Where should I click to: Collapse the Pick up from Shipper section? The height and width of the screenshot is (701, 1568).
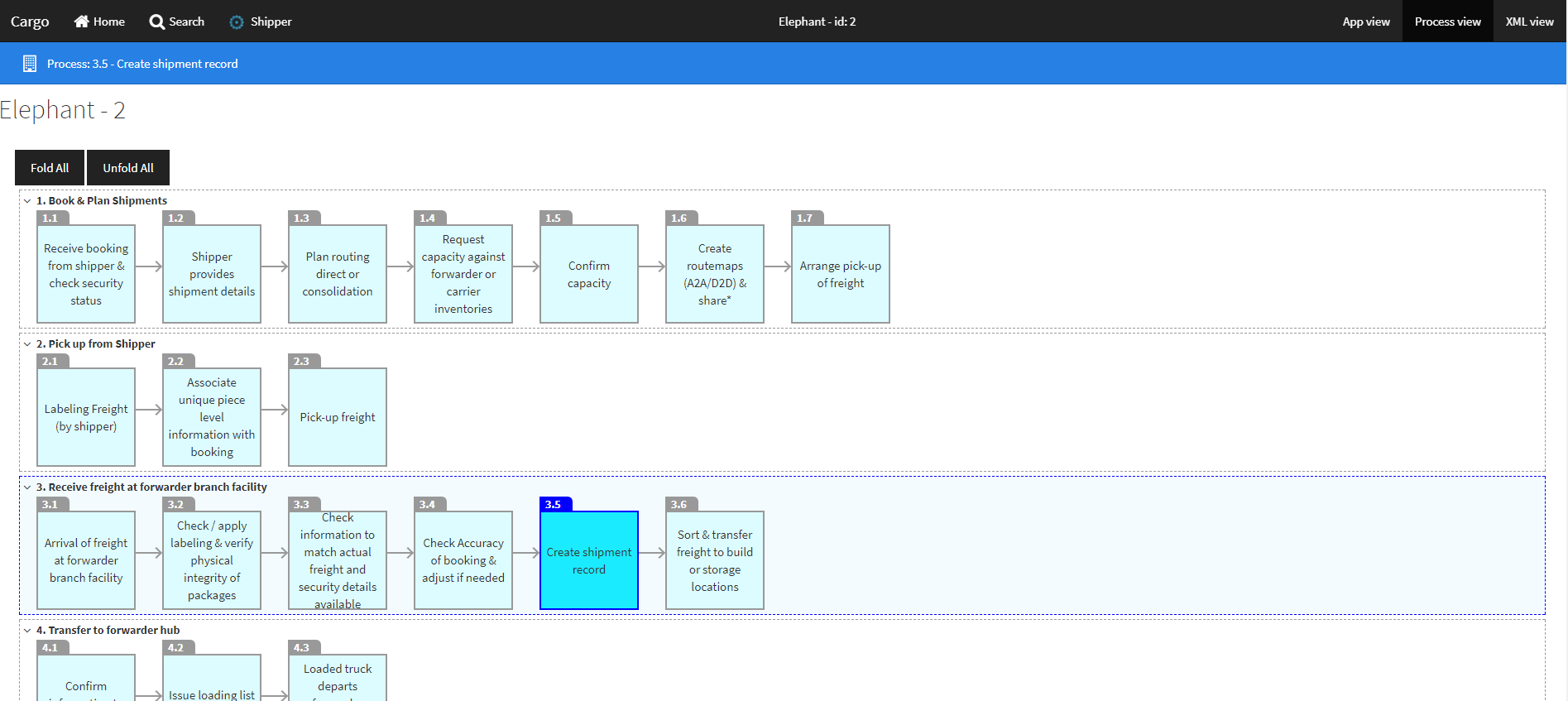pyautogui.click(x=27, y=344)
